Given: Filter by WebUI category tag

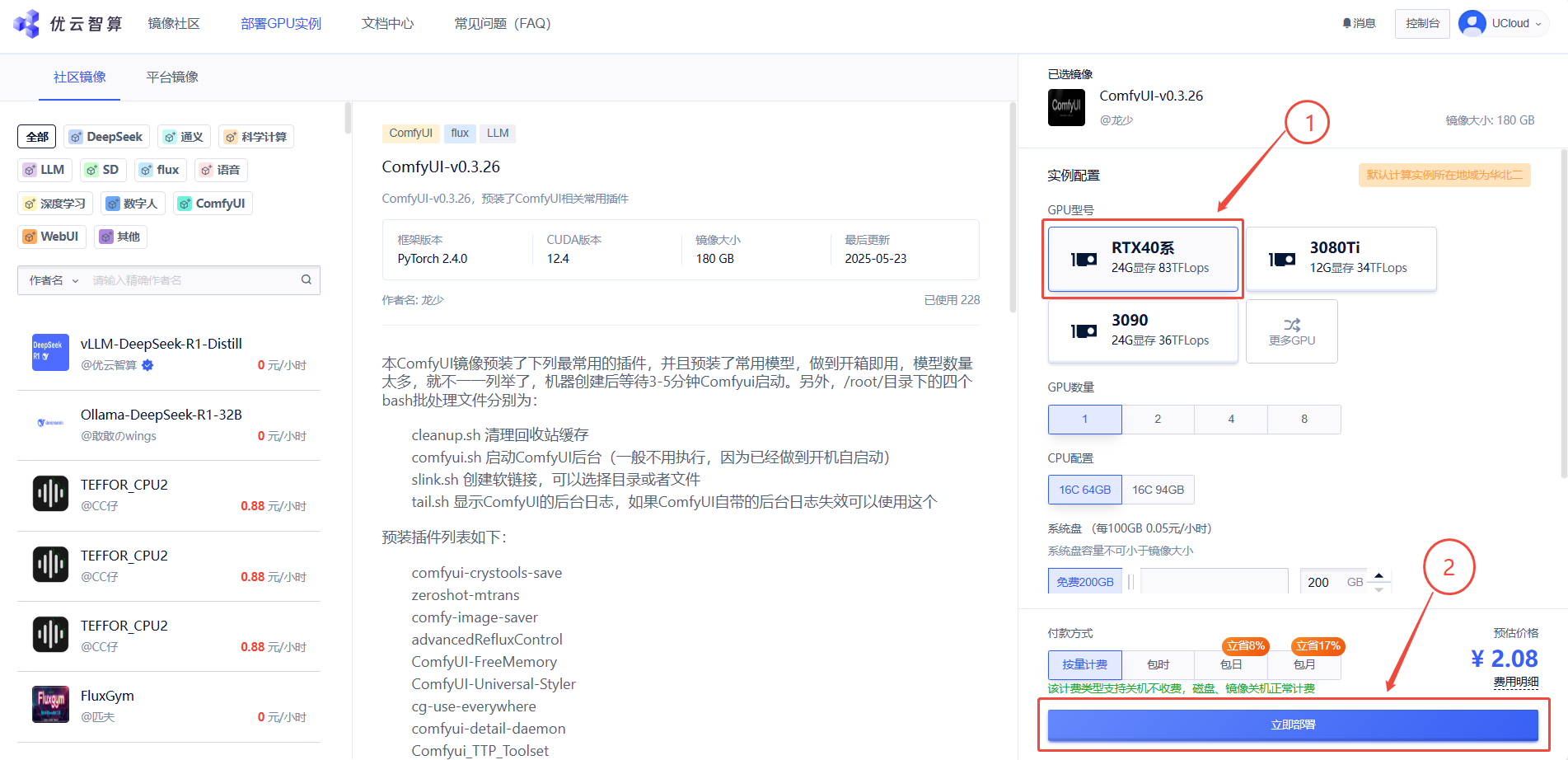Looking at the screenshot, I should point(52,237).
